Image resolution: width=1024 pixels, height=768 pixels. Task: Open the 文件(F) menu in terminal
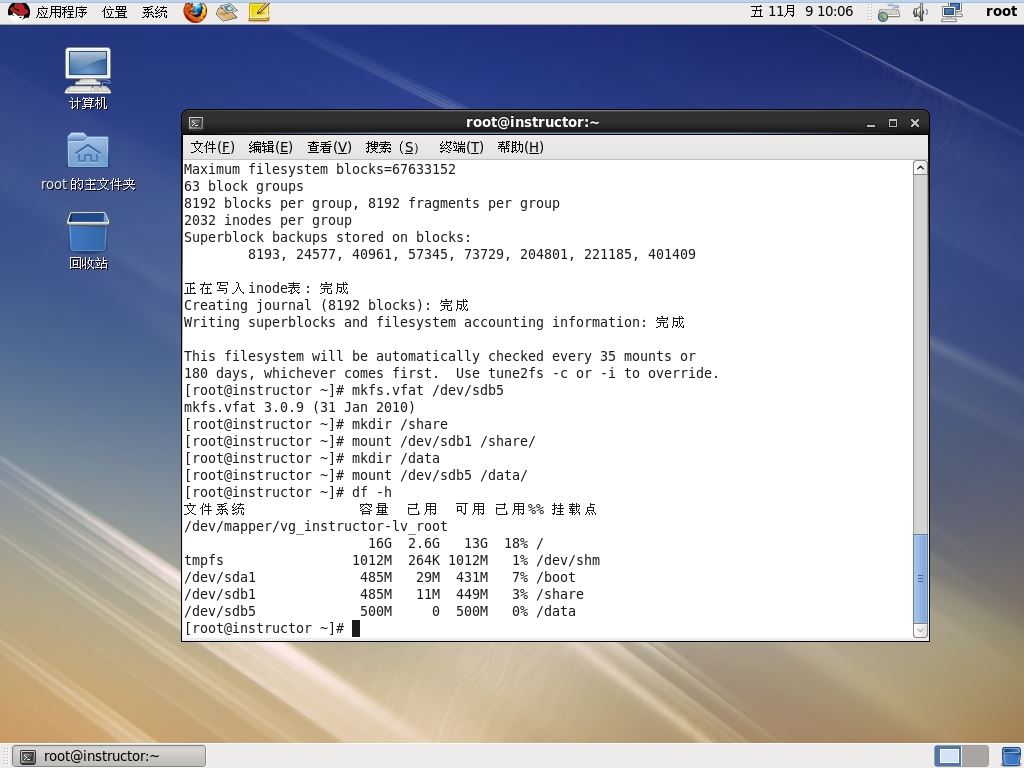(212, 147)
